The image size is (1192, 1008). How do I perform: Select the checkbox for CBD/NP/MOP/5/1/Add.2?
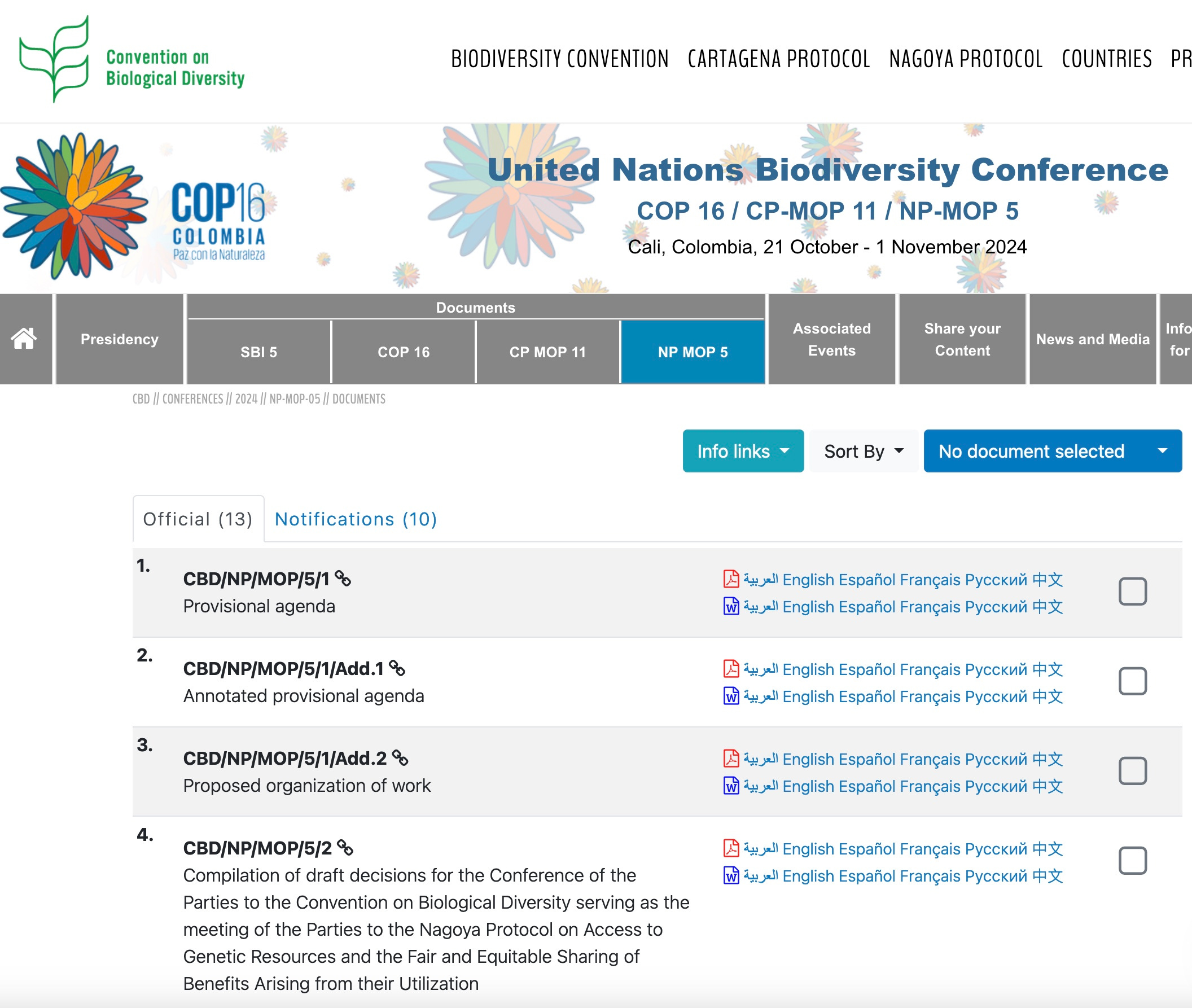click(1132, 771)
